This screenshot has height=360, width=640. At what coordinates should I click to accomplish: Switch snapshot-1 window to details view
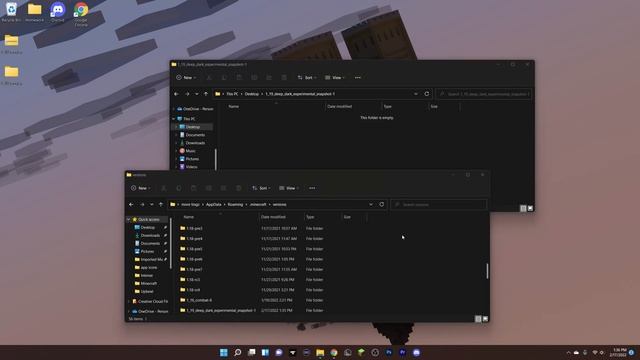click(523, 208)
